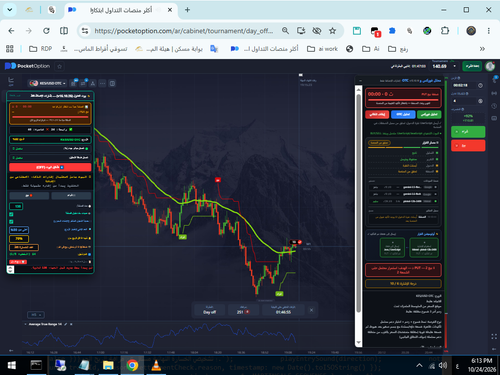Open the signals icon in right sidebar
The width and height of the screenshot is (500, 375).
coord(494,93)
